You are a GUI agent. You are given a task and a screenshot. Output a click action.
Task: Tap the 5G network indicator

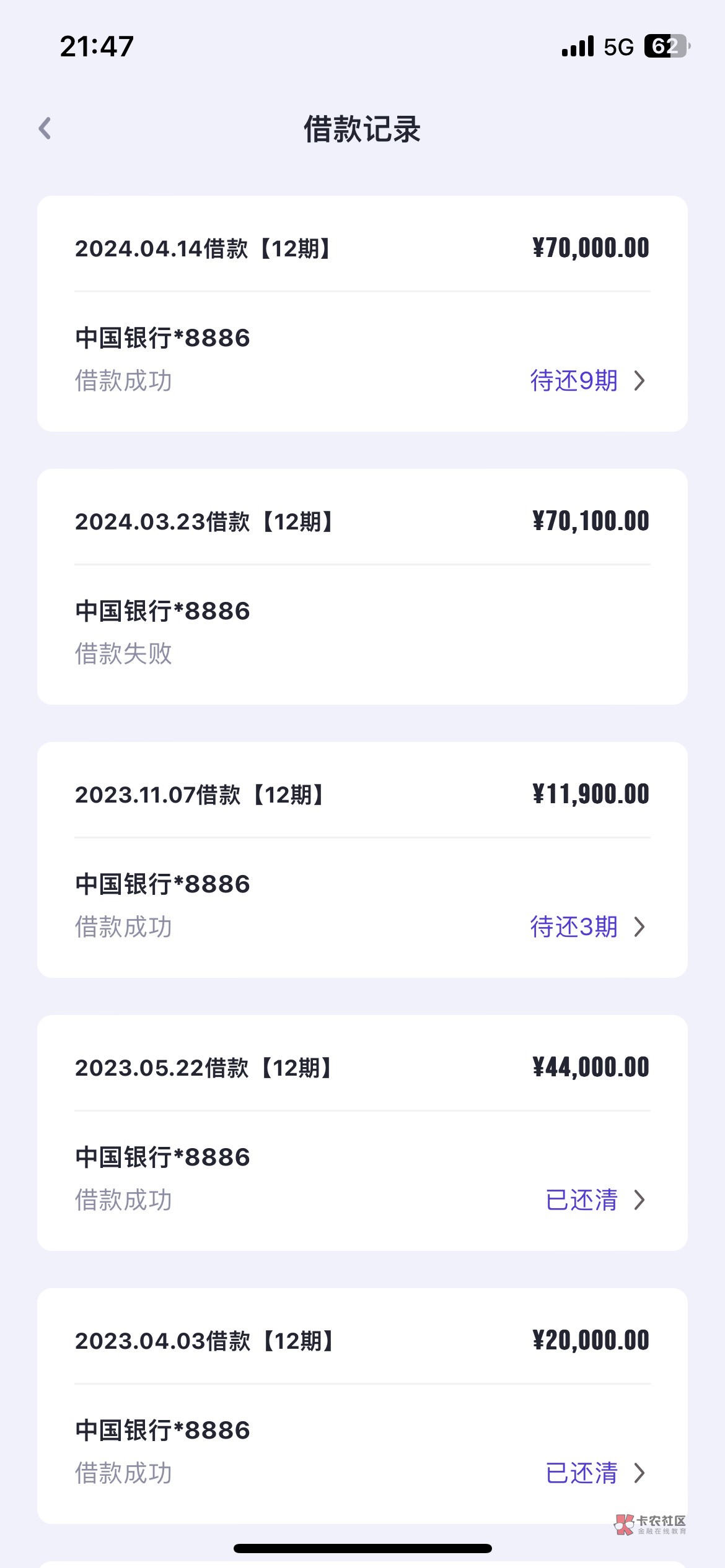coord(618,47)
